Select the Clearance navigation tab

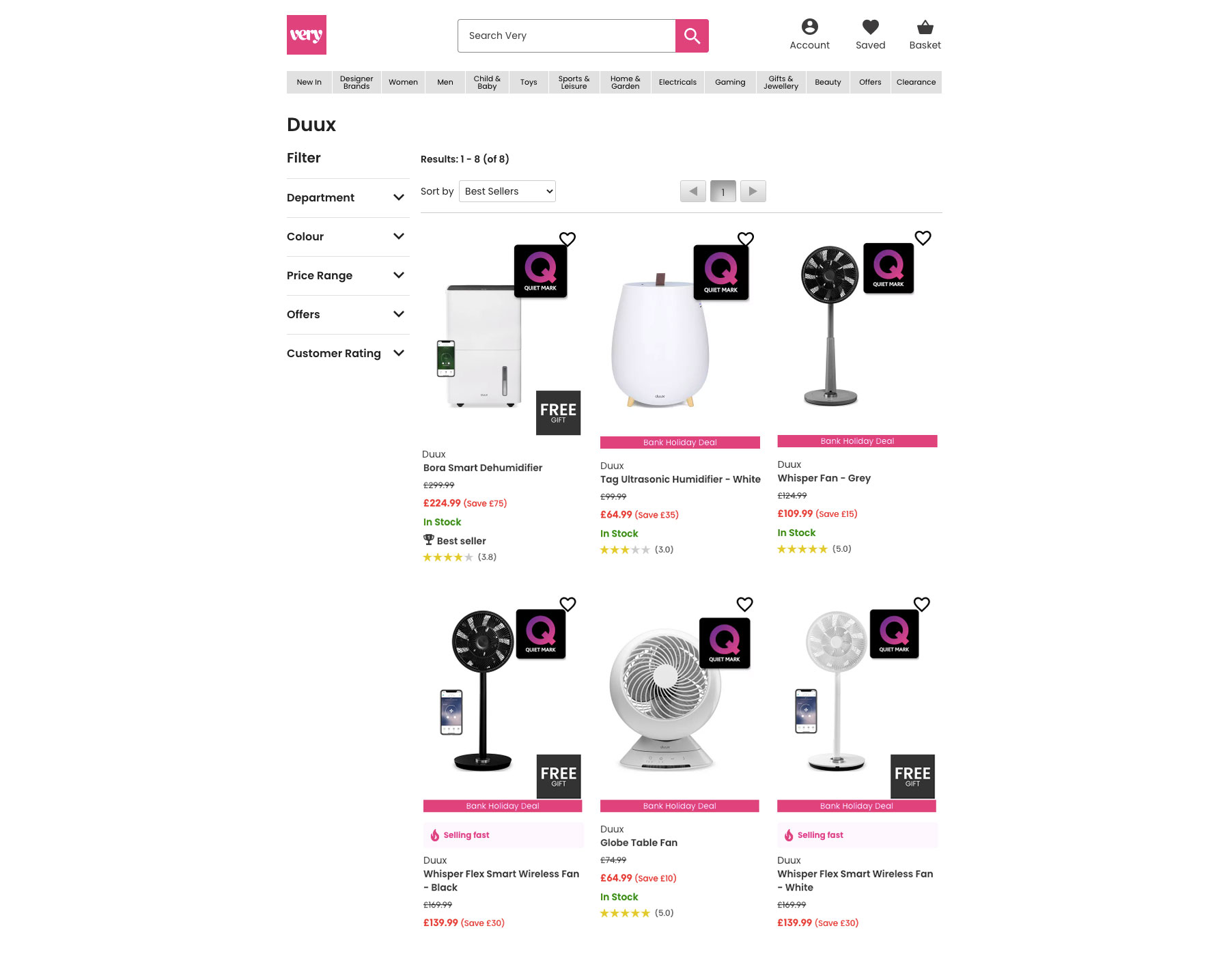[916, 82]
